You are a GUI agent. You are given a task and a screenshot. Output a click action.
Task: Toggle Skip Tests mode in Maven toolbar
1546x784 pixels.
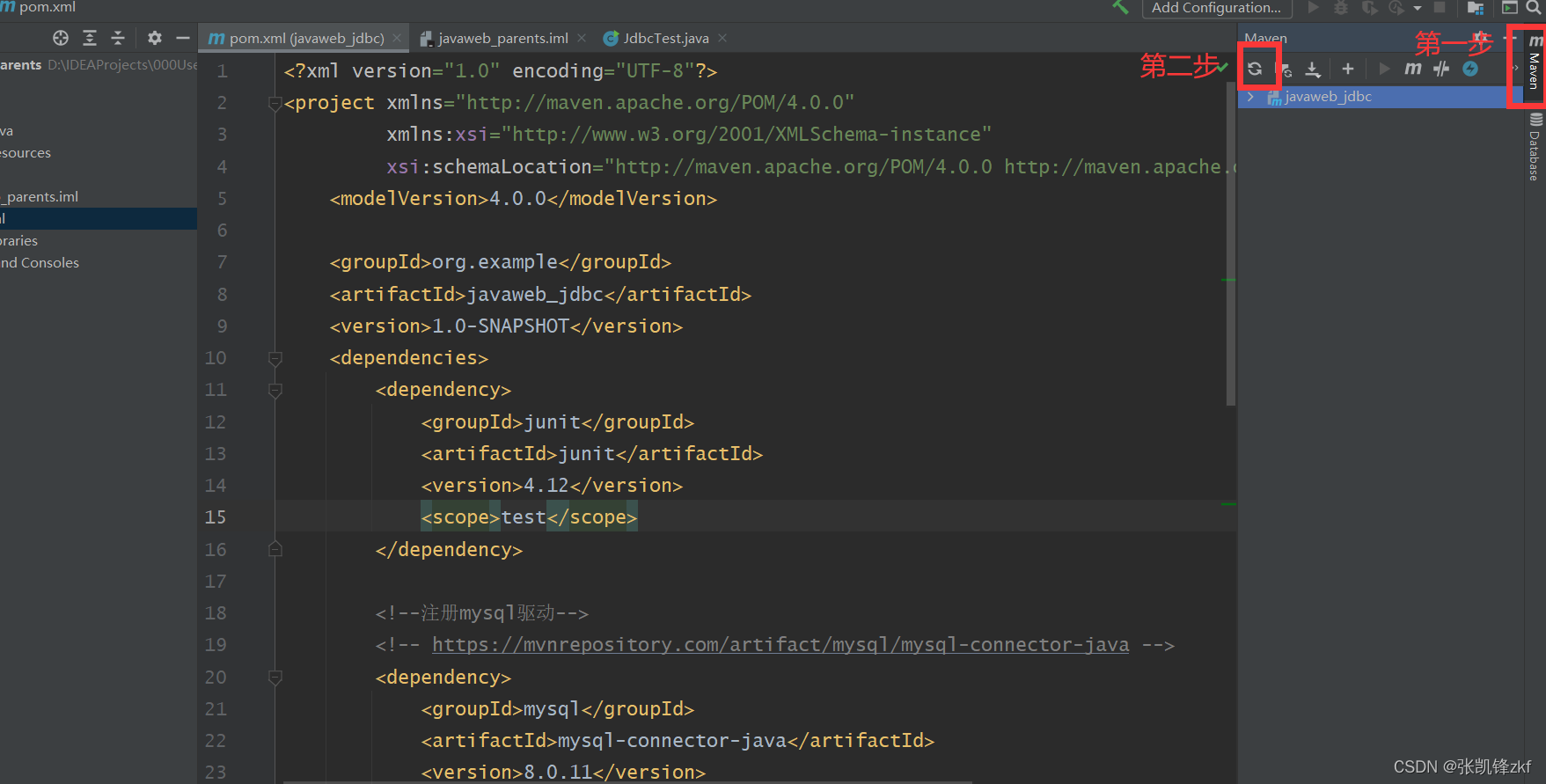click(x=1441, y=69)
